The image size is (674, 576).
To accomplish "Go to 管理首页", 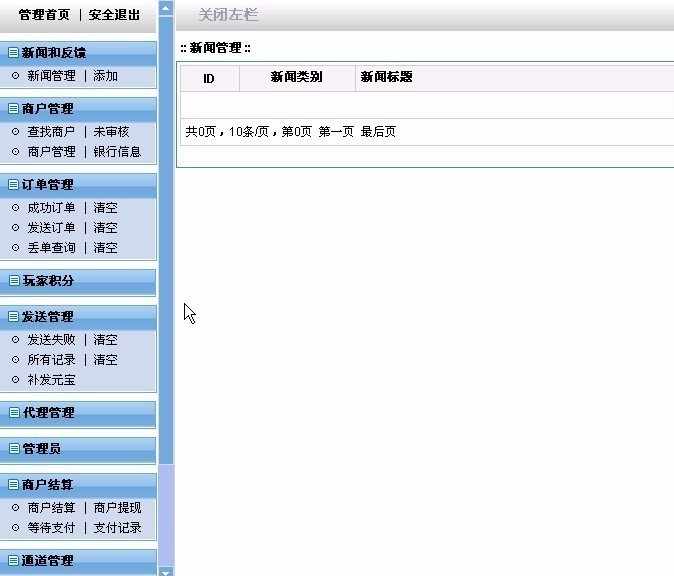I will 44,15.
